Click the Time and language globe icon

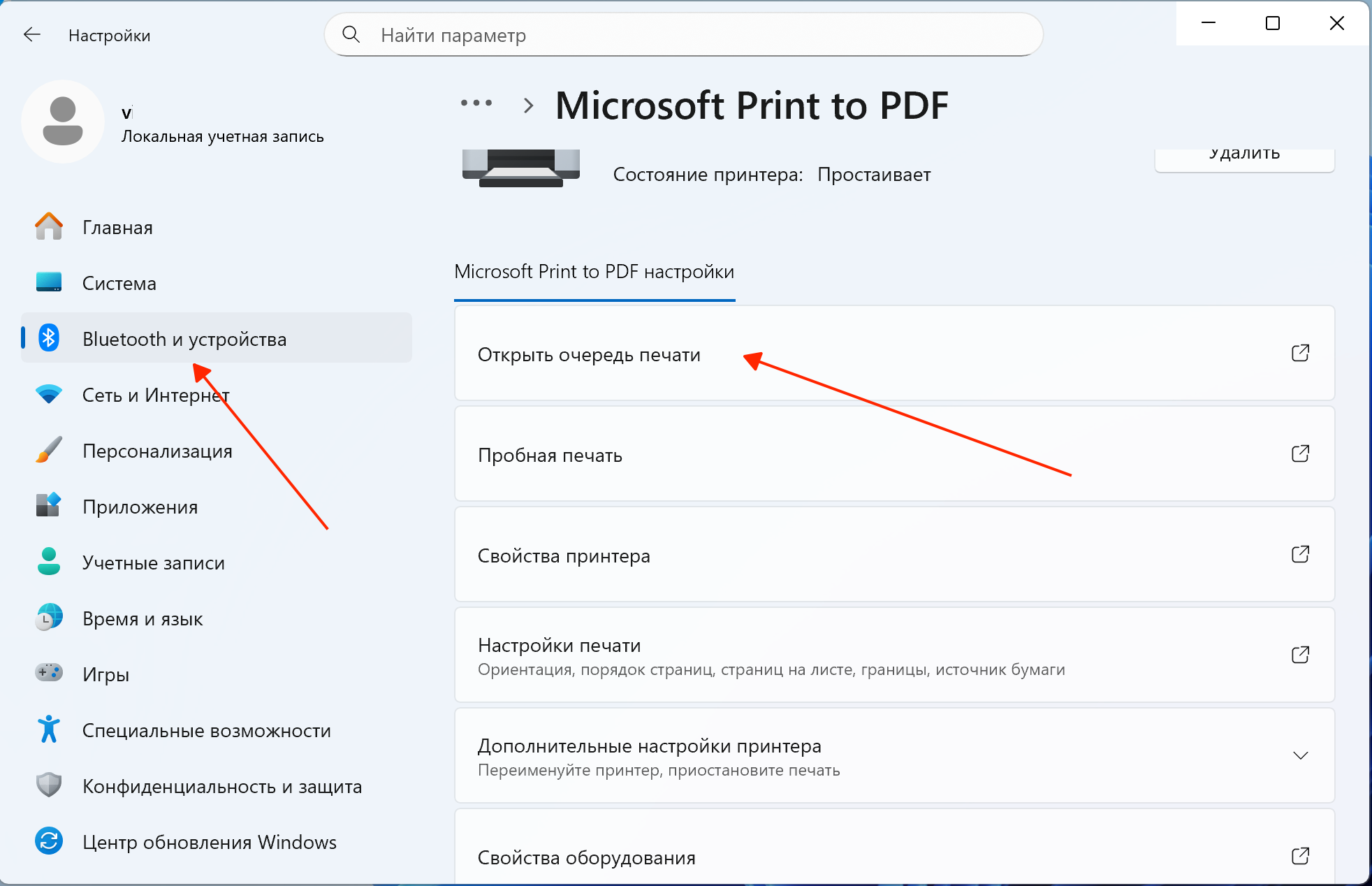[x=49, y=618]
